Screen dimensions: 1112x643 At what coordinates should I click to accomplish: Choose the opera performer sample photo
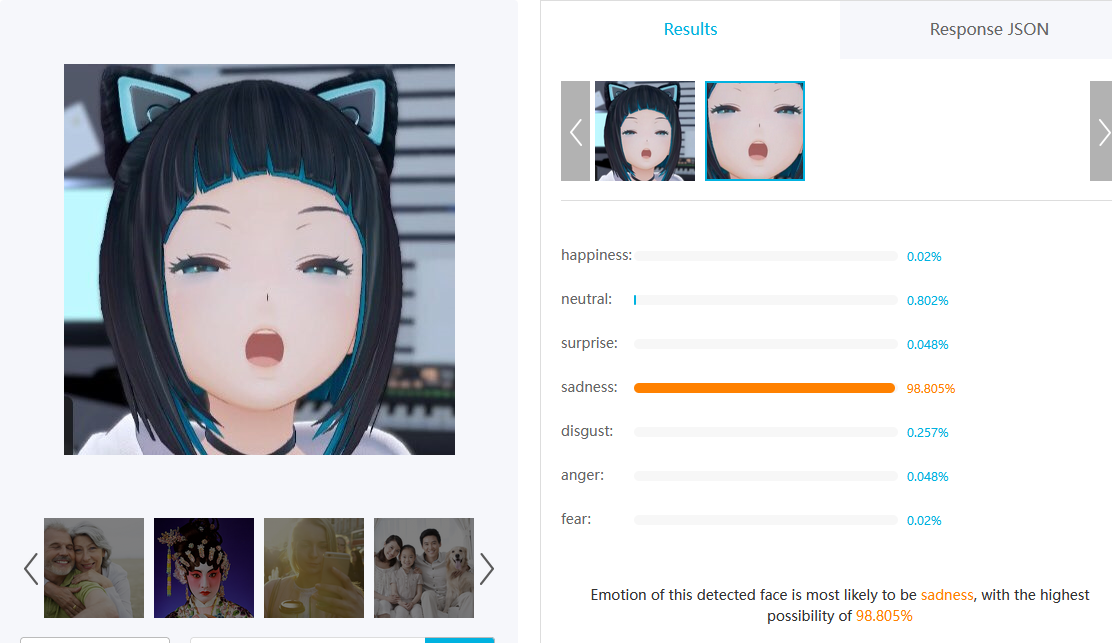(204, 568)
